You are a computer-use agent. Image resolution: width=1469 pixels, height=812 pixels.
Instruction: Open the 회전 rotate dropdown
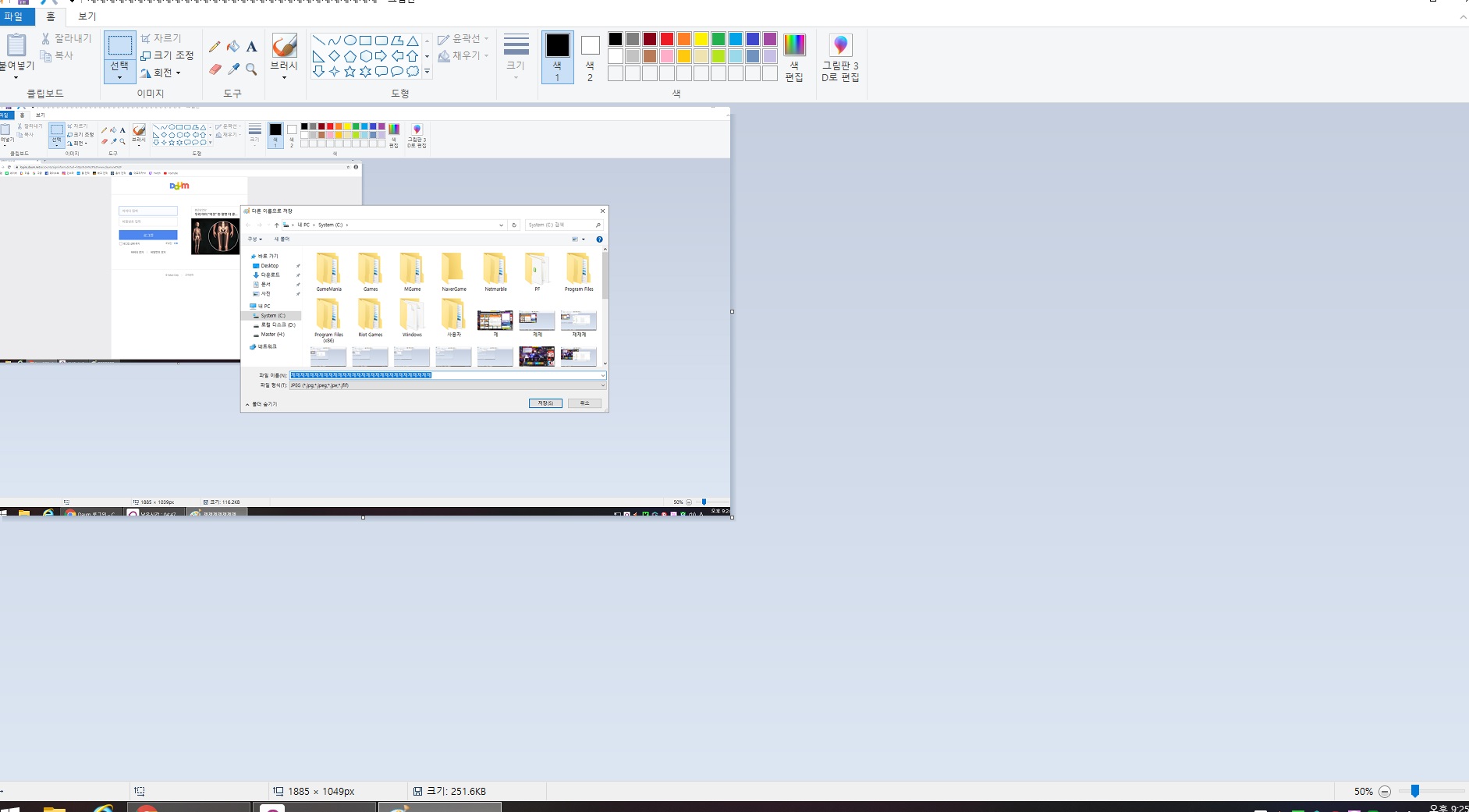point(161,73)
